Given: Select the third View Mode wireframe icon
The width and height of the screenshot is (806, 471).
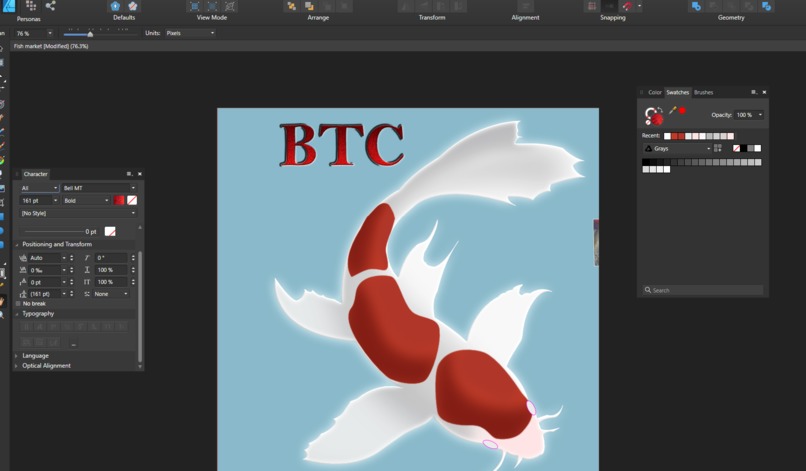Looking at the screenshot, I should 230,6.
